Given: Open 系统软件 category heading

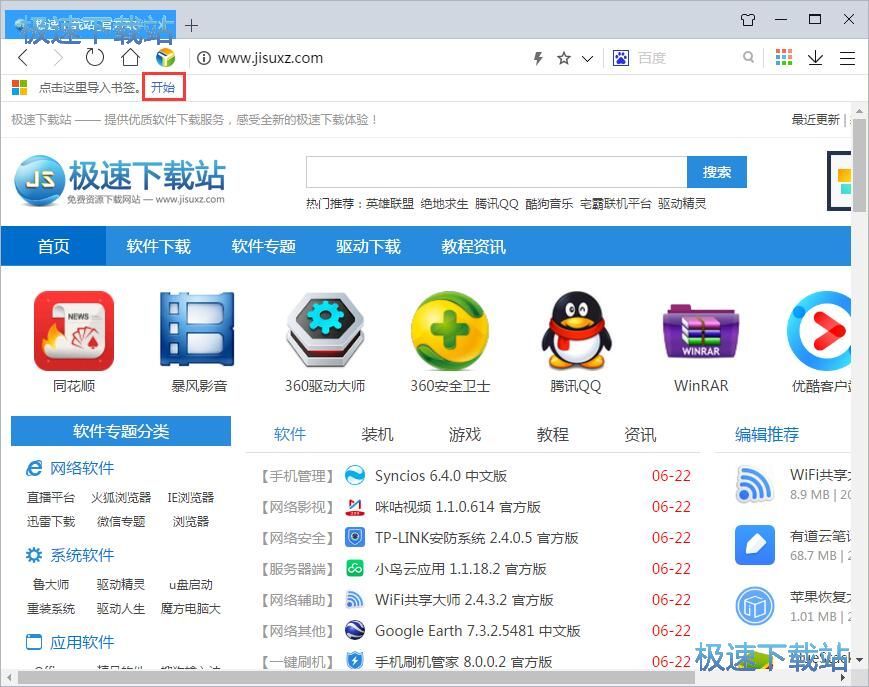Looking at the screenshot, I should 82,555.
